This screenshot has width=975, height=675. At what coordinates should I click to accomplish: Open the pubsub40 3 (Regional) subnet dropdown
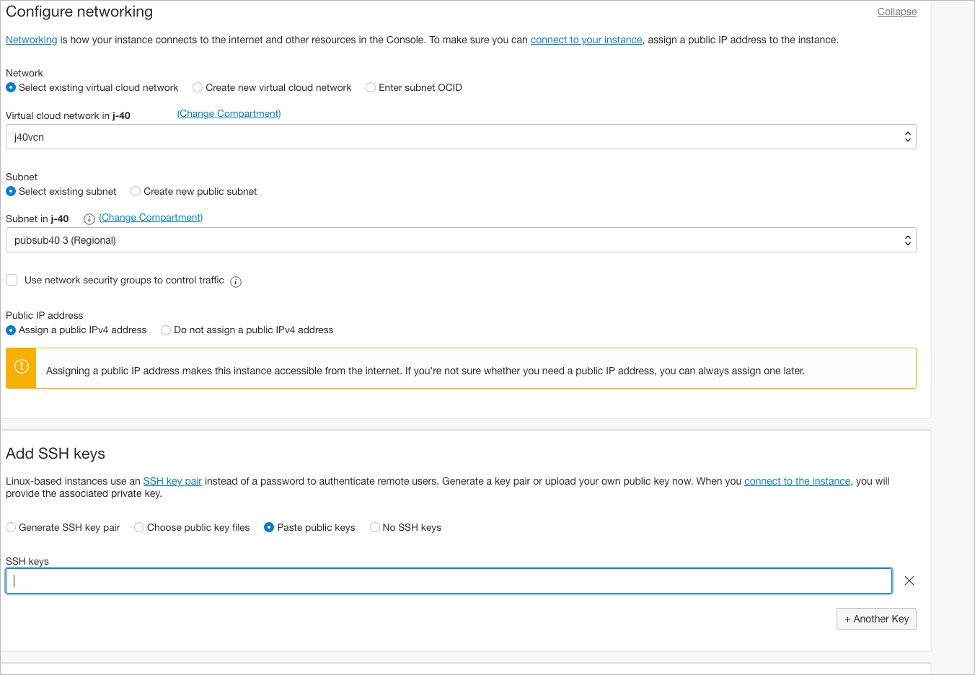pyautogui.click(x=461, y=240)
